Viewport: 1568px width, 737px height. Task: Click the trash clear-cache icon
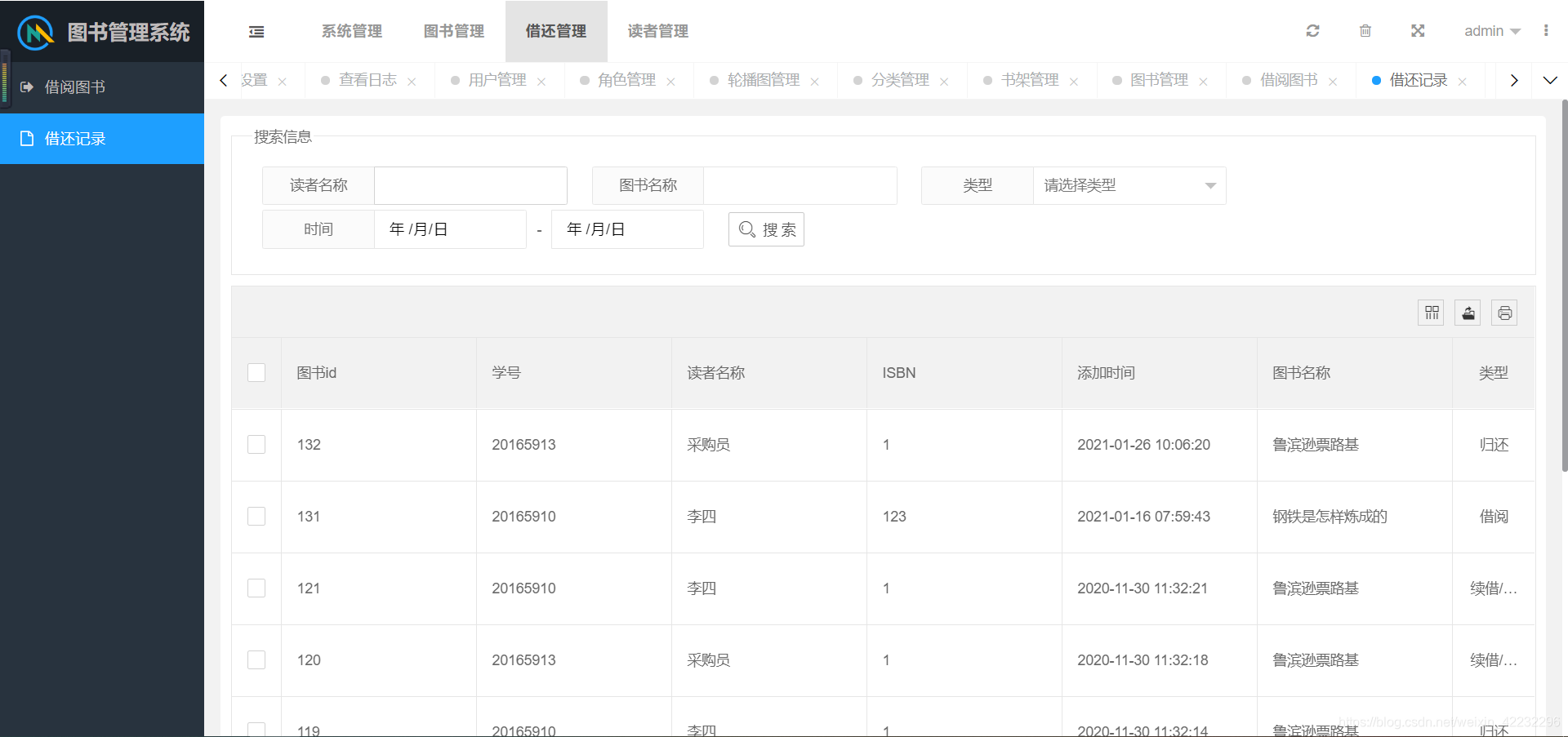click(x=1365, y=31)
